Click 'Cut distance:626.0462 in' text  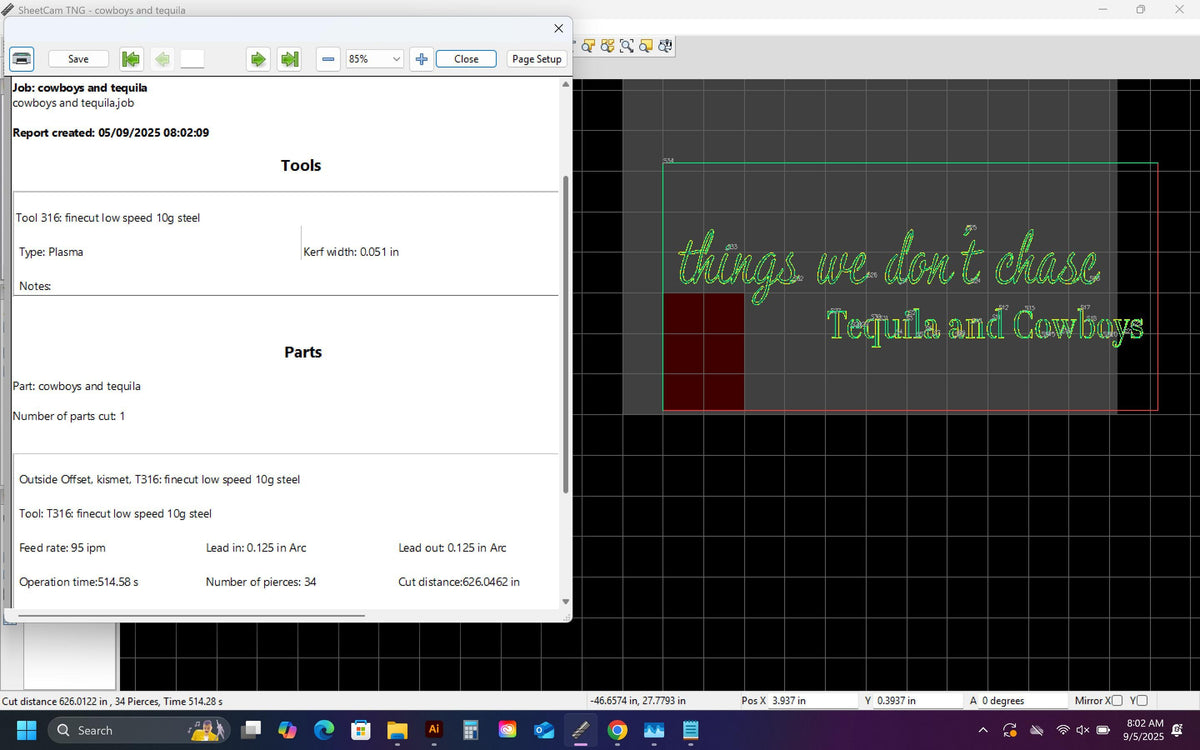459,582
